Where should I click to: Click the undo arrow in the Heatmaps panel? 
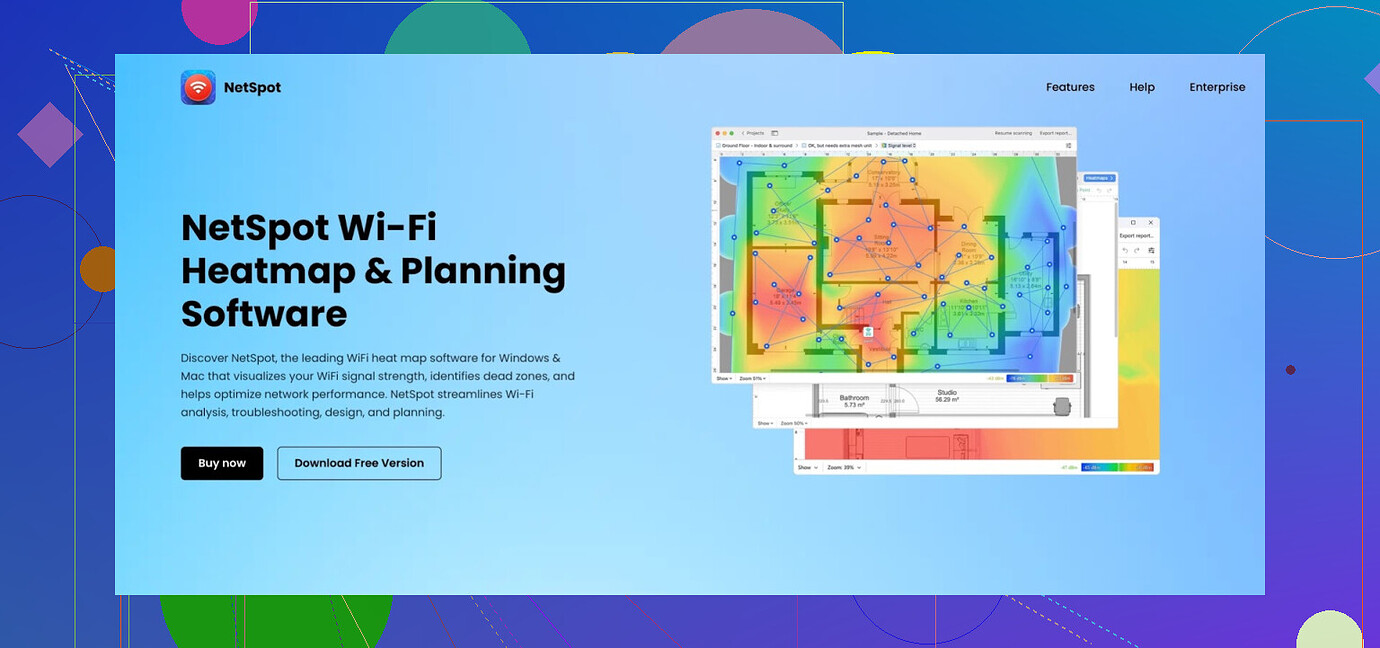(x=1099, y=190)
